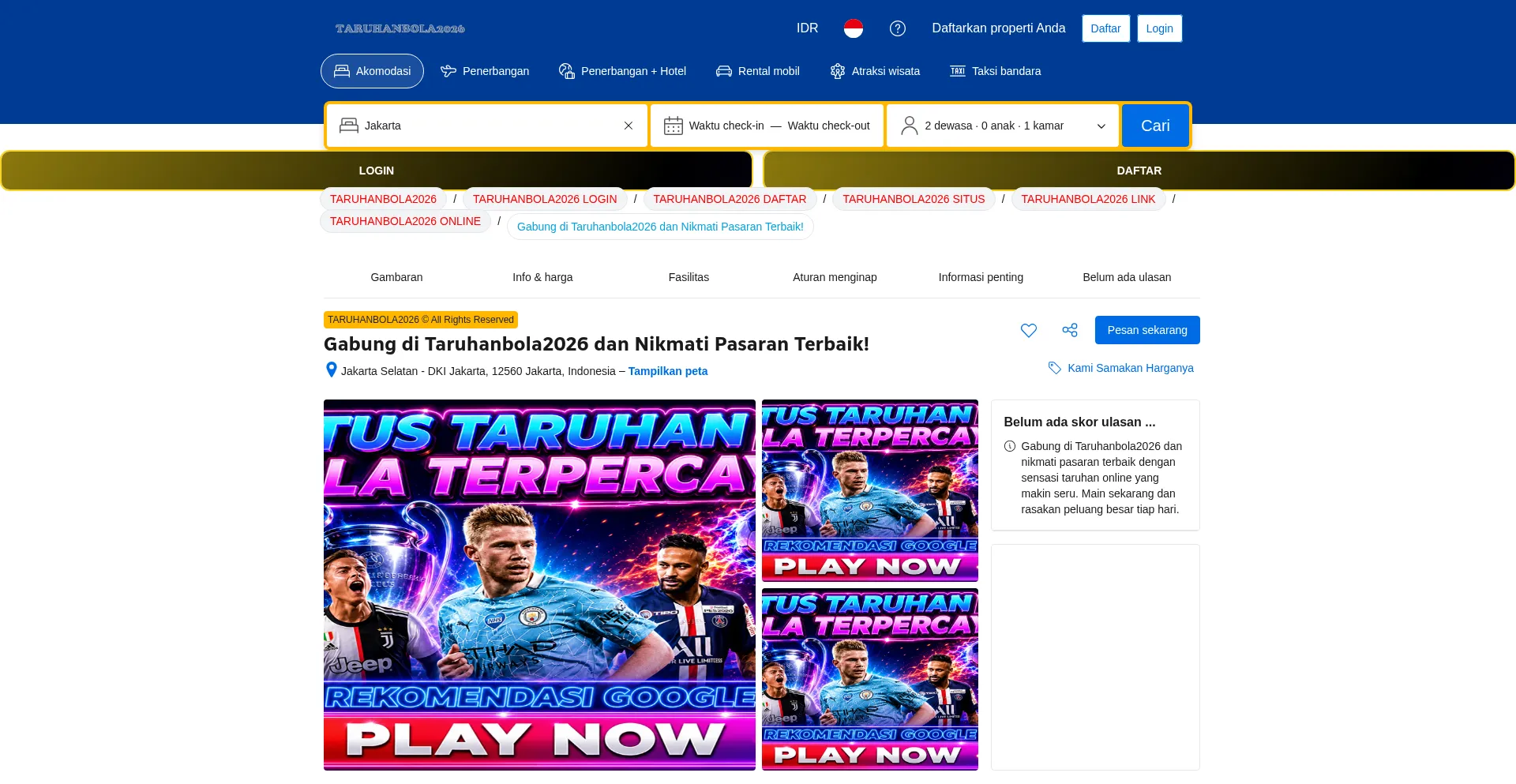1516x784 pixels.
Task: Go to the Informasi penting section tab
Action: point(981,277)
